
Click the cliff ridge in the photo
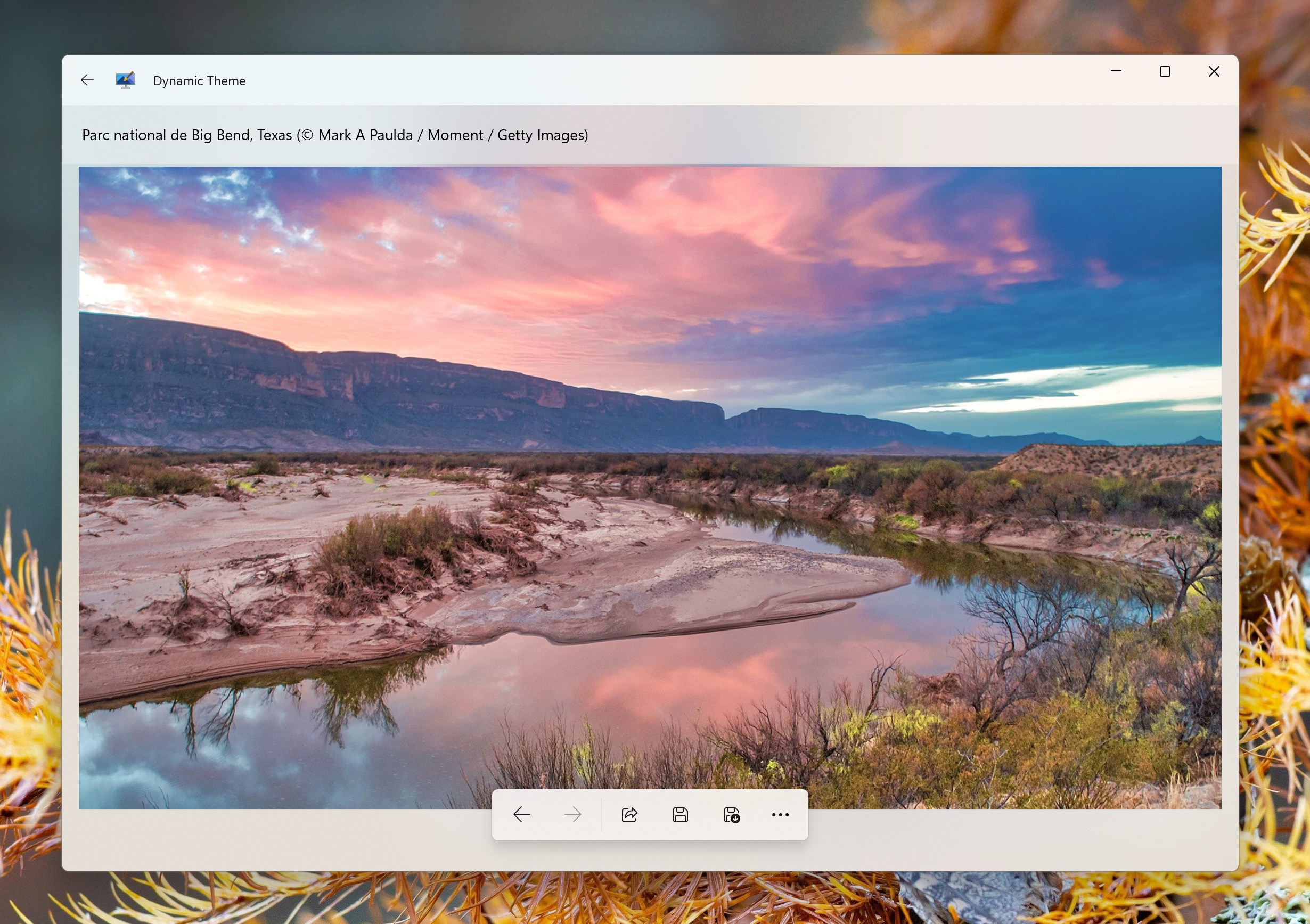pyautogui.click(x=399, y=388)
